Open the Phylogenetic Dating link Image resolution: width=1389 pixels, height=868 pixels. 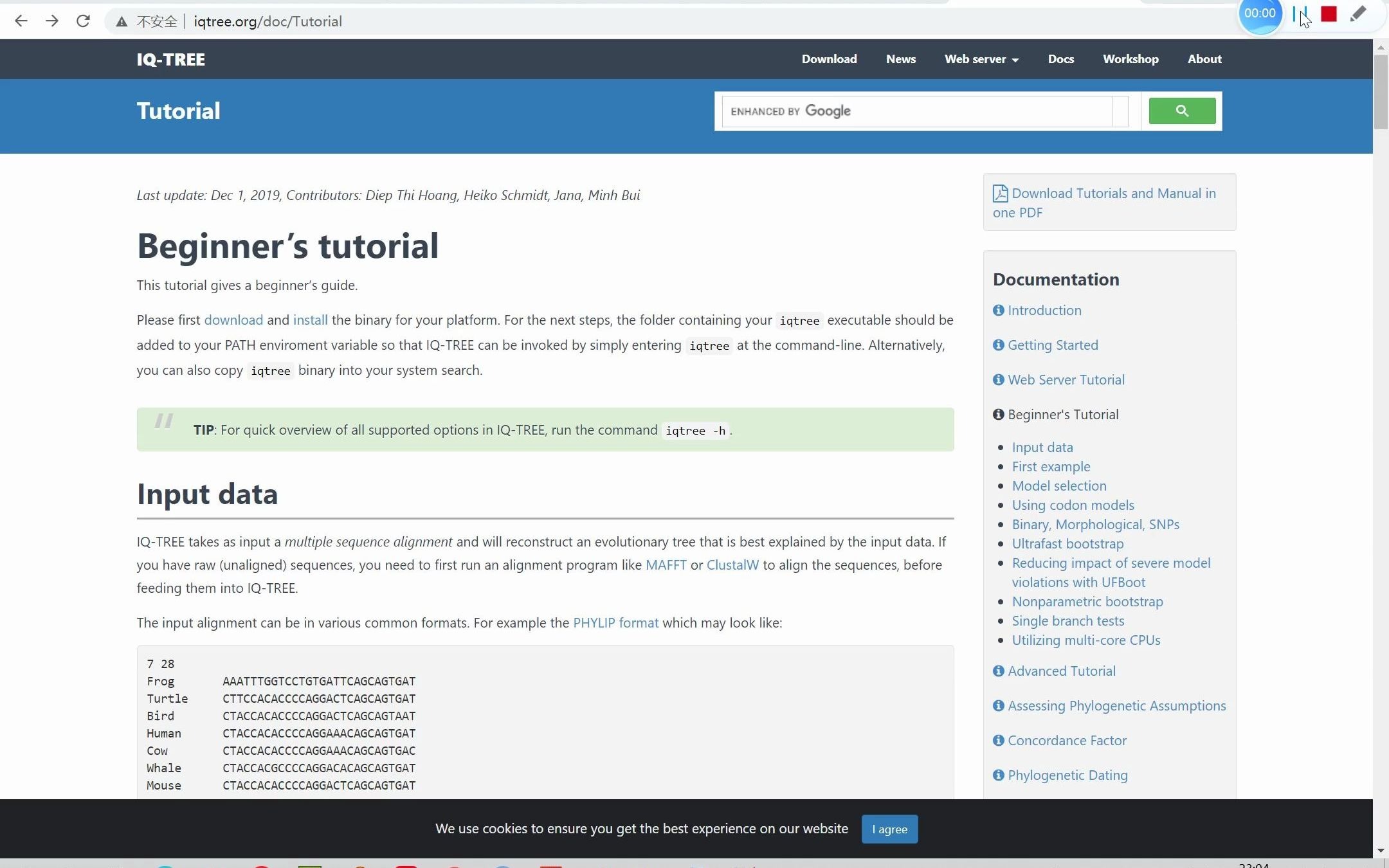pos(1067,775)
